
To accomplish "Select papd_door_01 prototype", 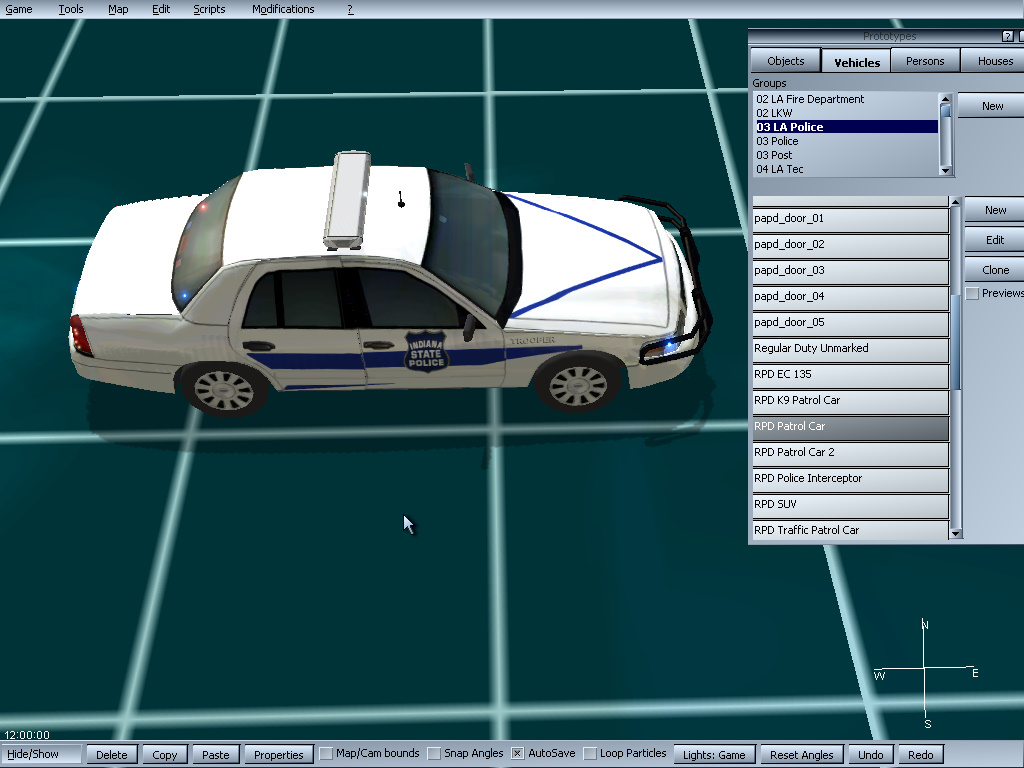I will pyautogui.click(x=850, y=219).
